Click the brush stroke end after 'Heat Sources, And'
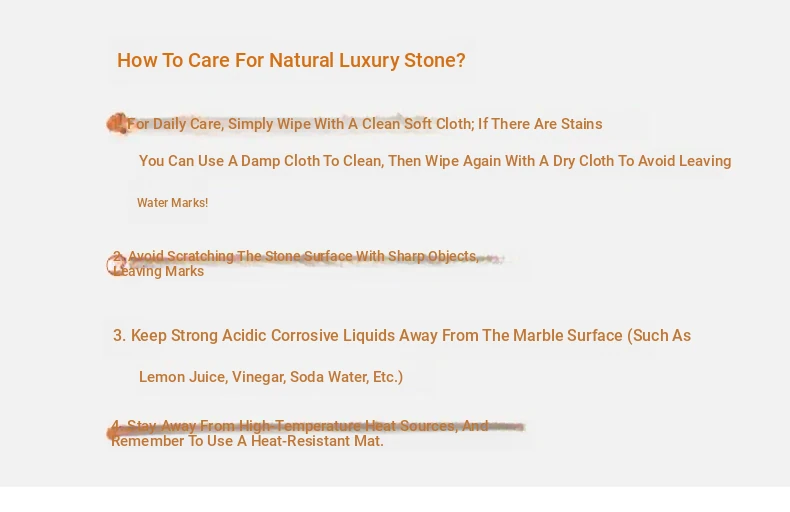790x512 pixels. point(510,427)
